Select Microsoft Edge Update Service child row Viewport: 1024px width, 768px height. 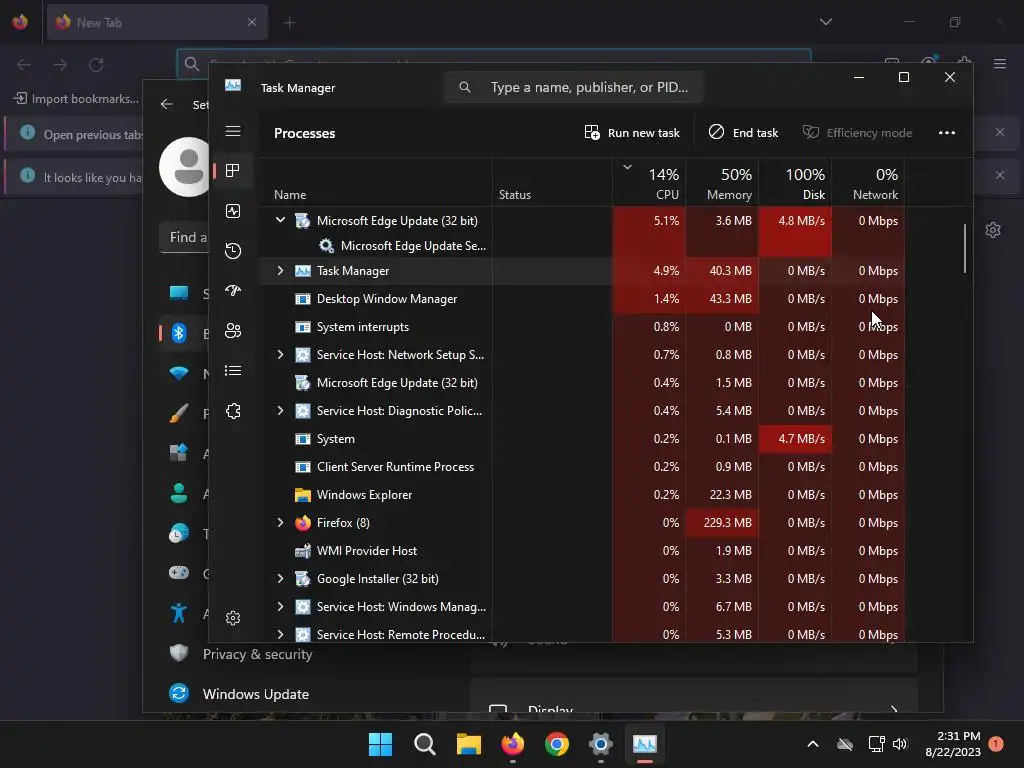413,246
